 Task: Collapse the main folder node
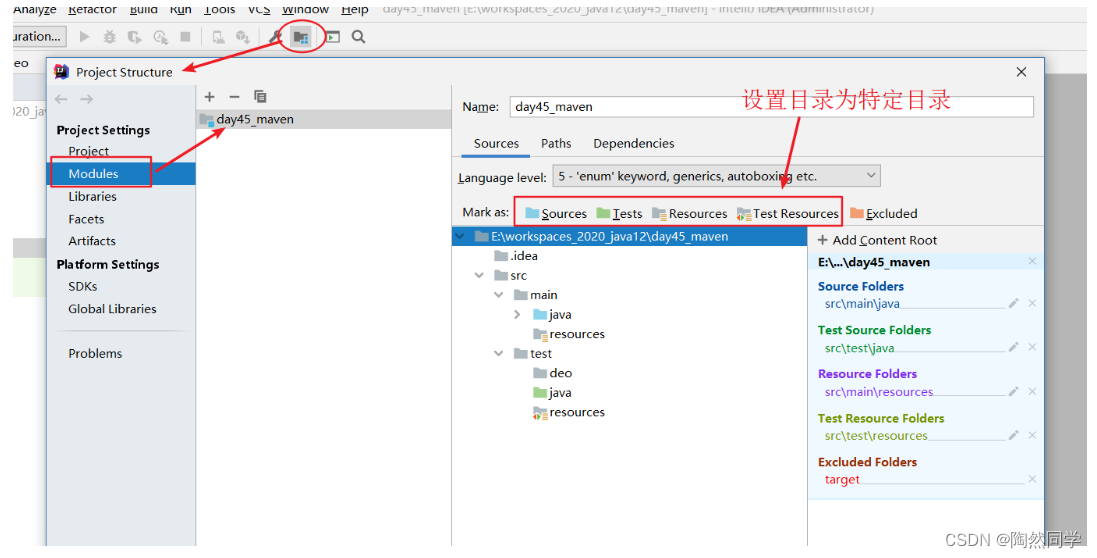499,295
